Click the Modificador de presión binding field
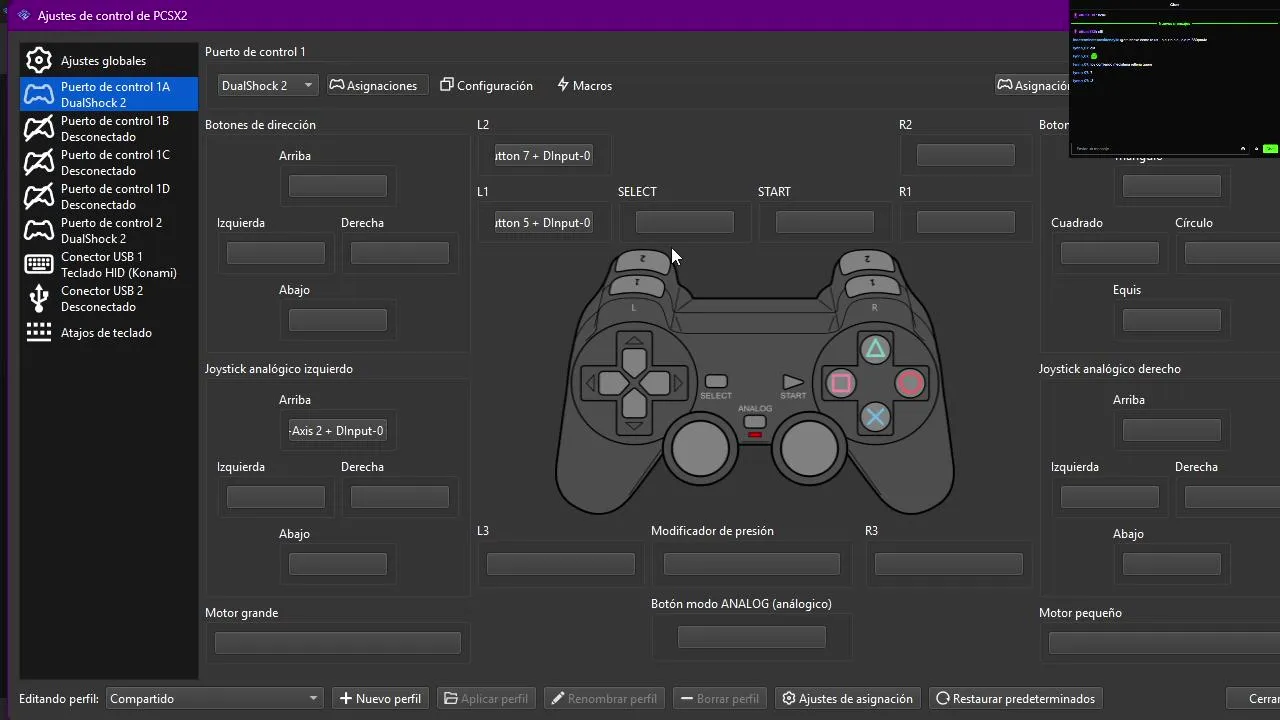The width and height of the screenshot is (1280, 720). point(751,564)
